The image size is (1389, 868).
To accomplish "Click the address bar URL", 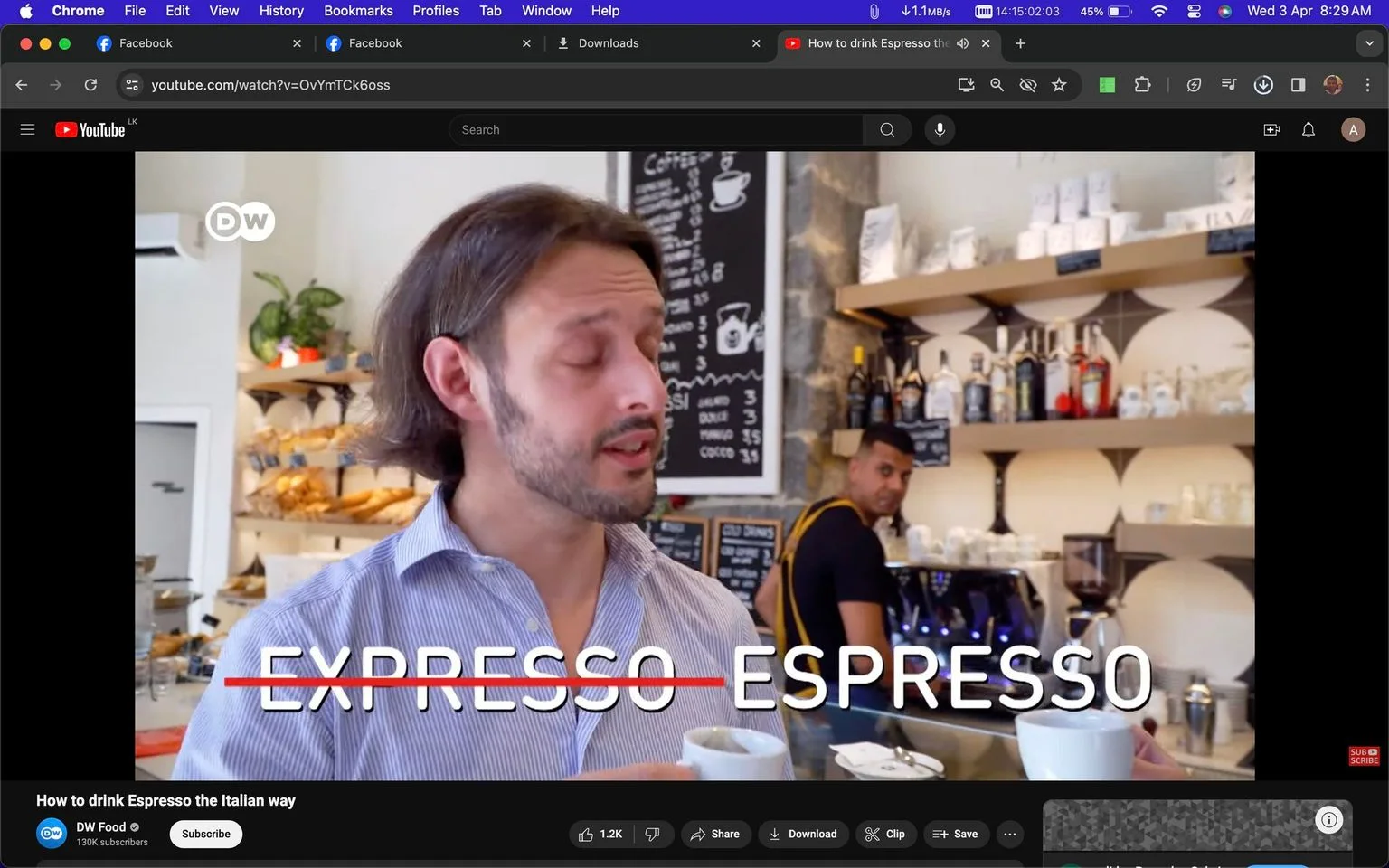I will pos(270,85).
